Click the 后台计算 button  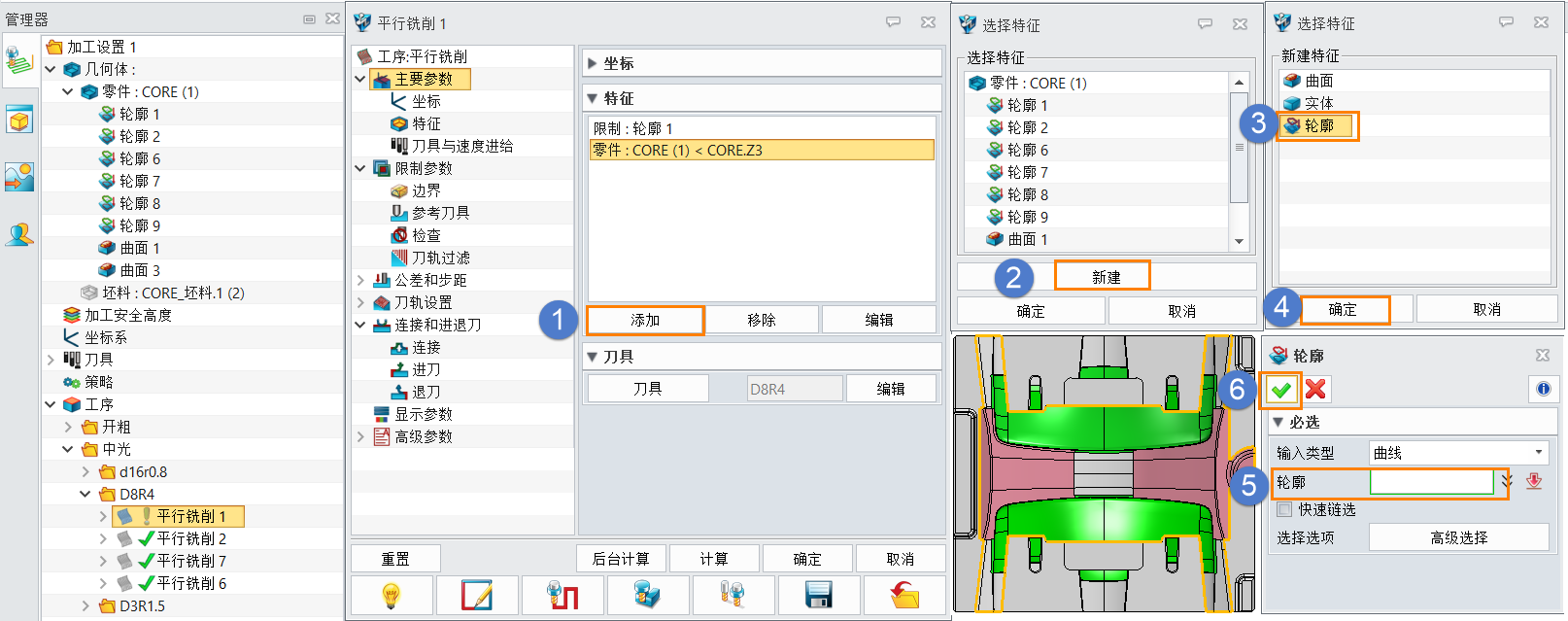(x=621, y=559)
